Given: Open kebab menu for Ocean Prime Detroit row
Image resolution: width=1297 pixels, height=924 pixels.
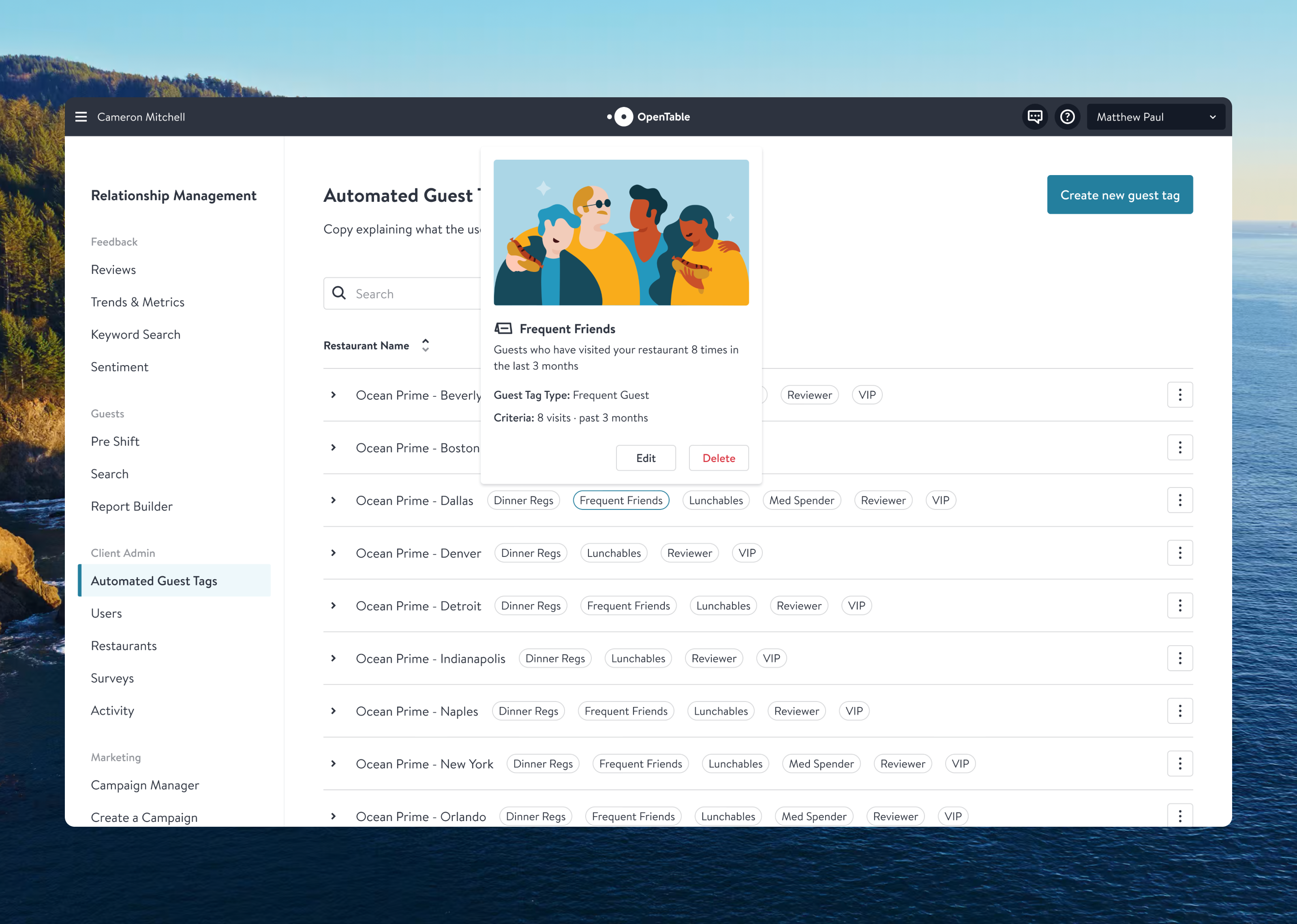Looking at the screenshot, I should [x=1180, y=605].
